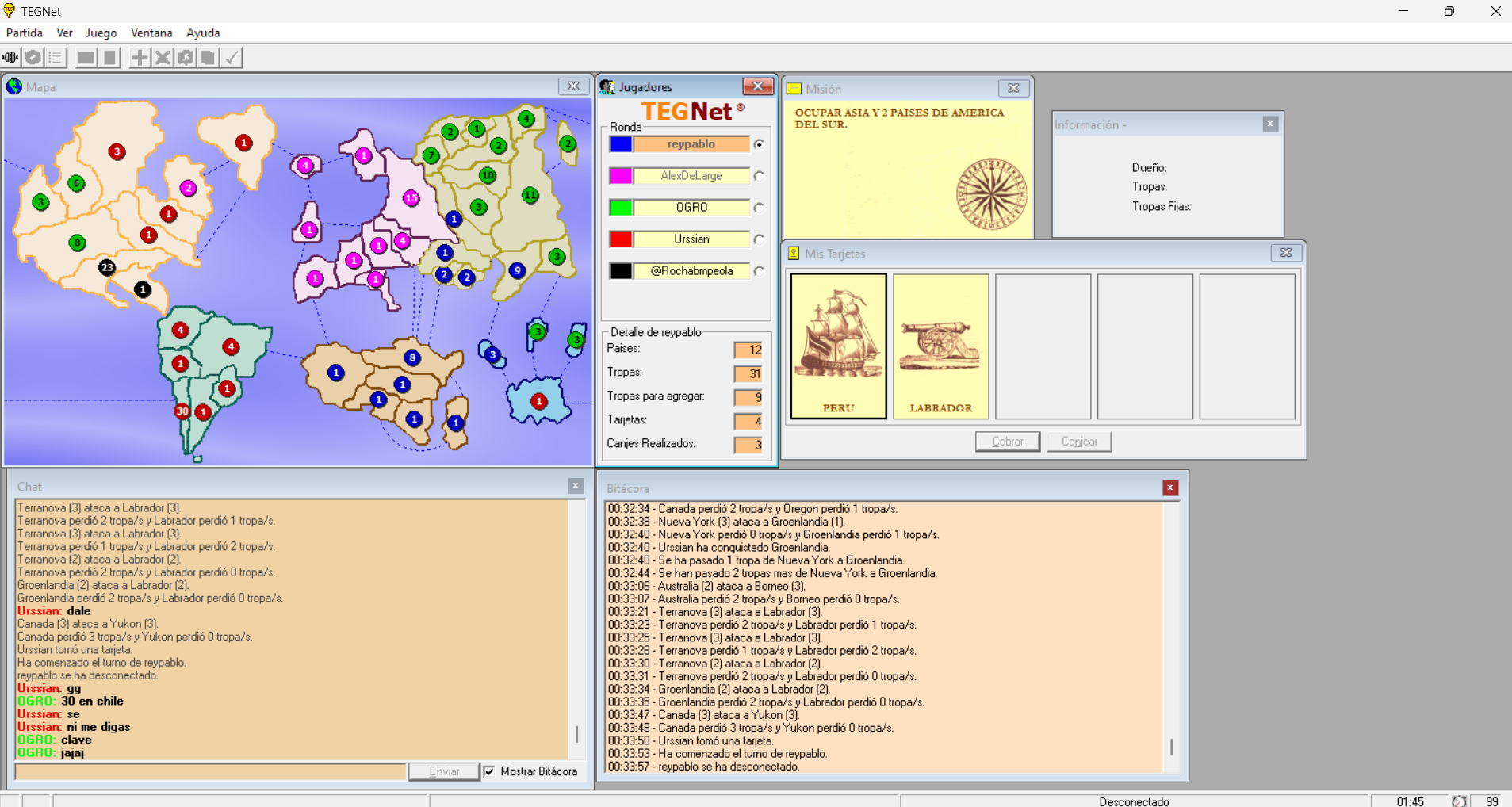The image size is (1512, 807).
Task: Open the Ventana menu
Action: [x=151, y=33]
